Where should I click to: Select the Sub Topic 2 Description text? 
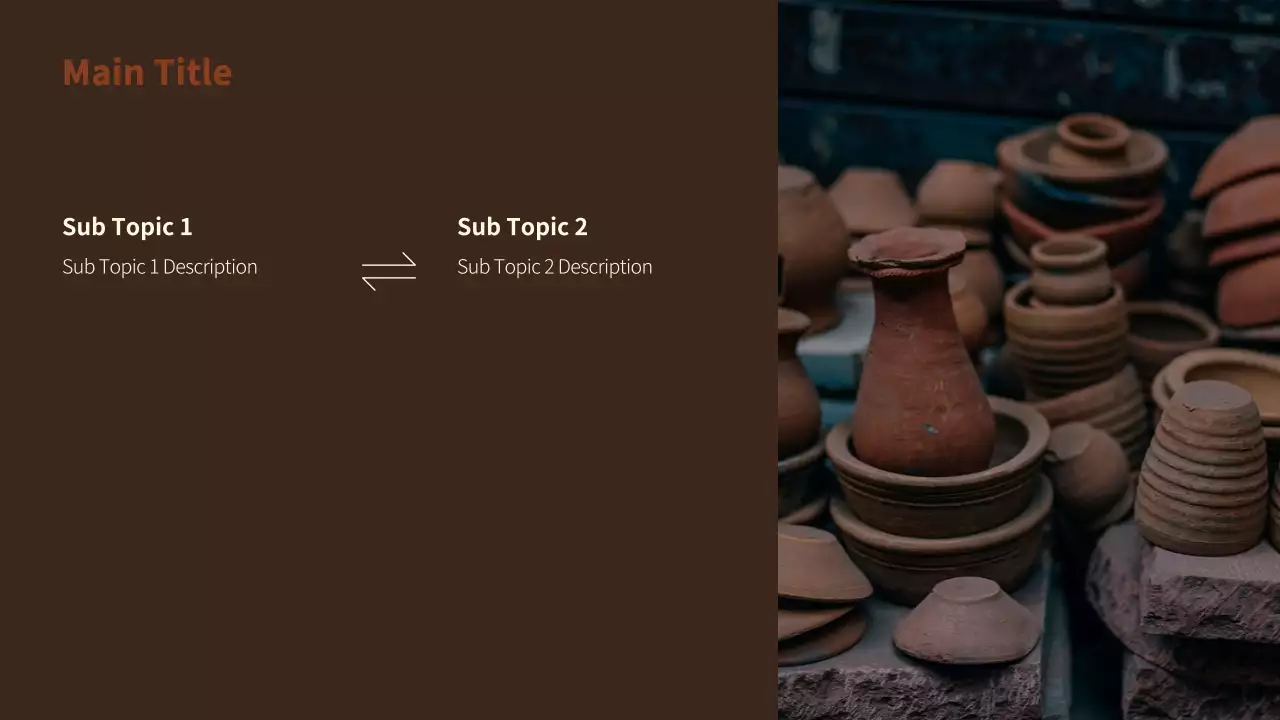(555, 267)
